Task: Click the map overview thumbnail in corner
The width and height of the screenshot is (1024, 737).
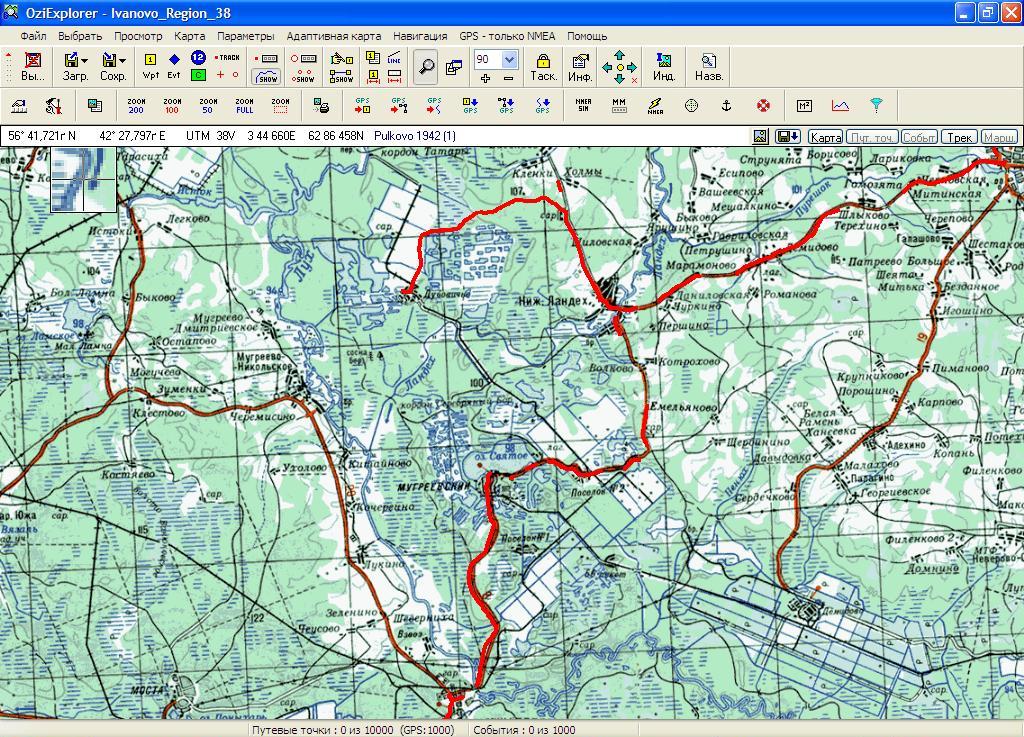Action: (83, 179)
